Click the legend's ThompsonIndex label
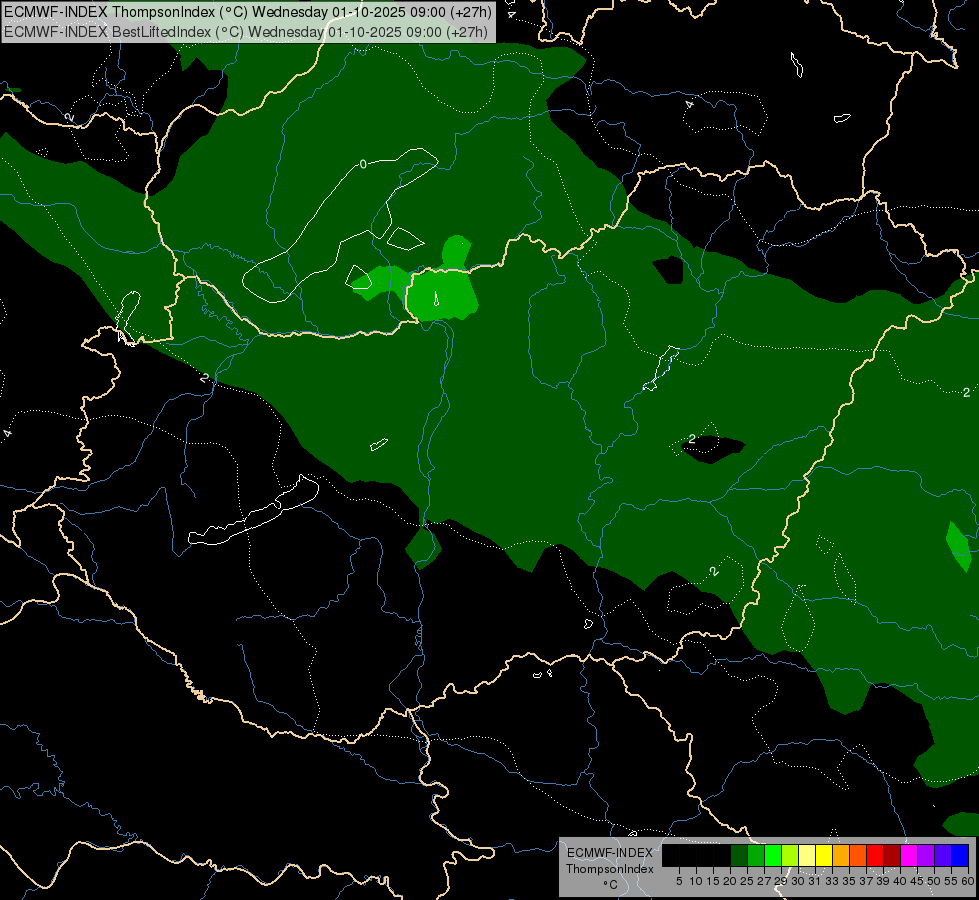 pos(610,869)
